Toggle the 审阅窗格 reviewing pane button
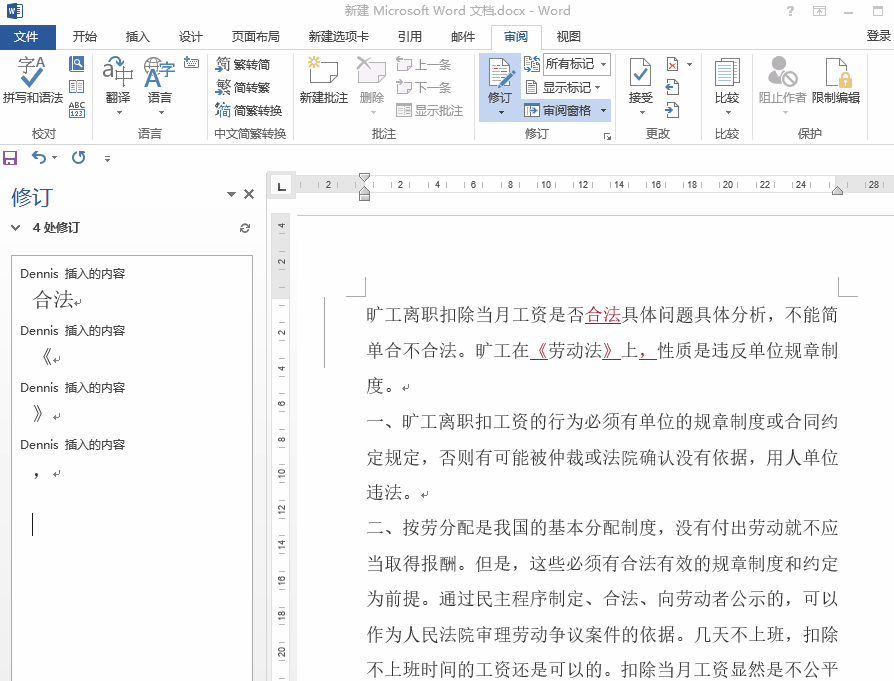 559,110
